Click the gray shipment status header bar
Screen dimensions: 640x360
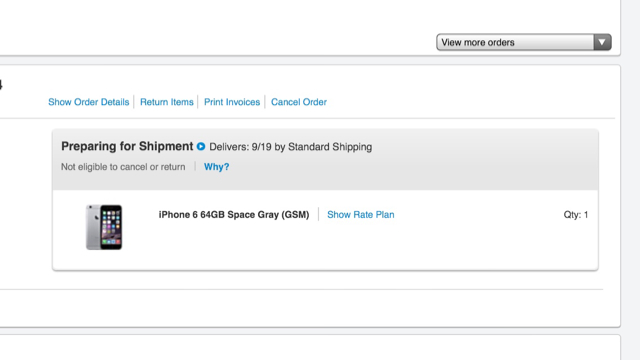click(325, 160)
